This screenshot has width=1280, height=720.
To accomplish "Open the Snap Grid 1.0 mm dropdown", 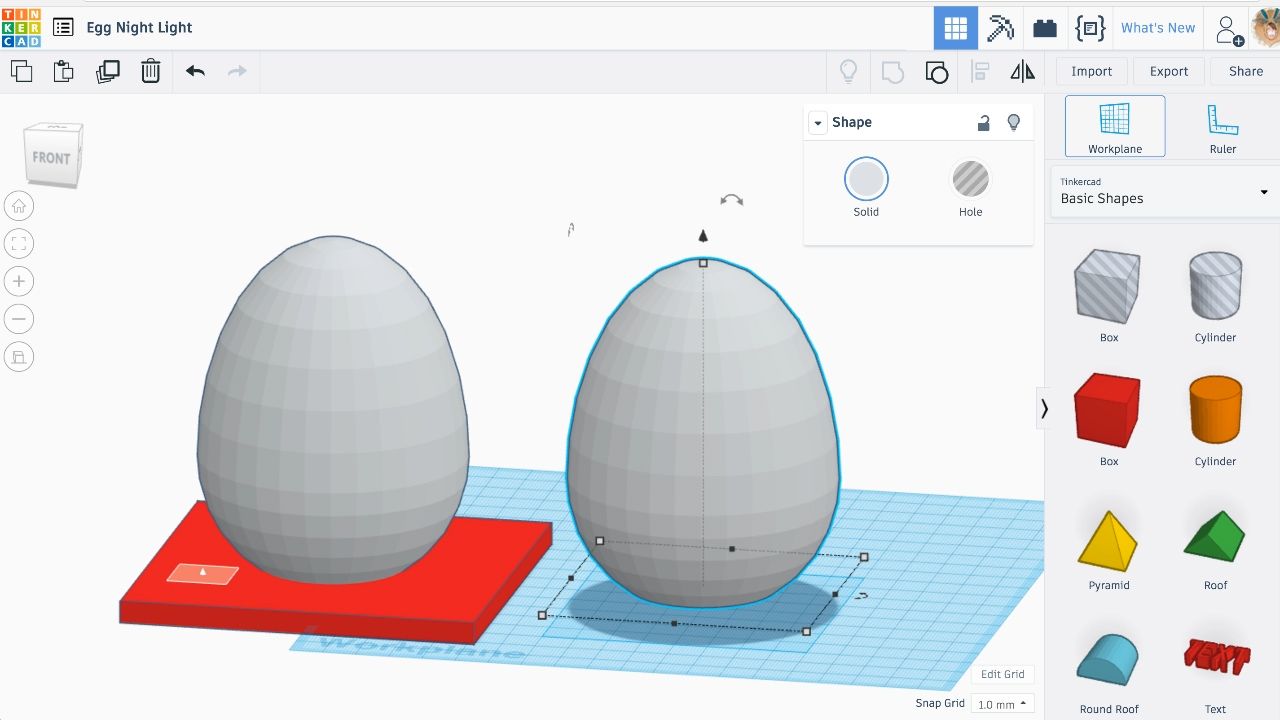I will click(x=1001, y=704).
